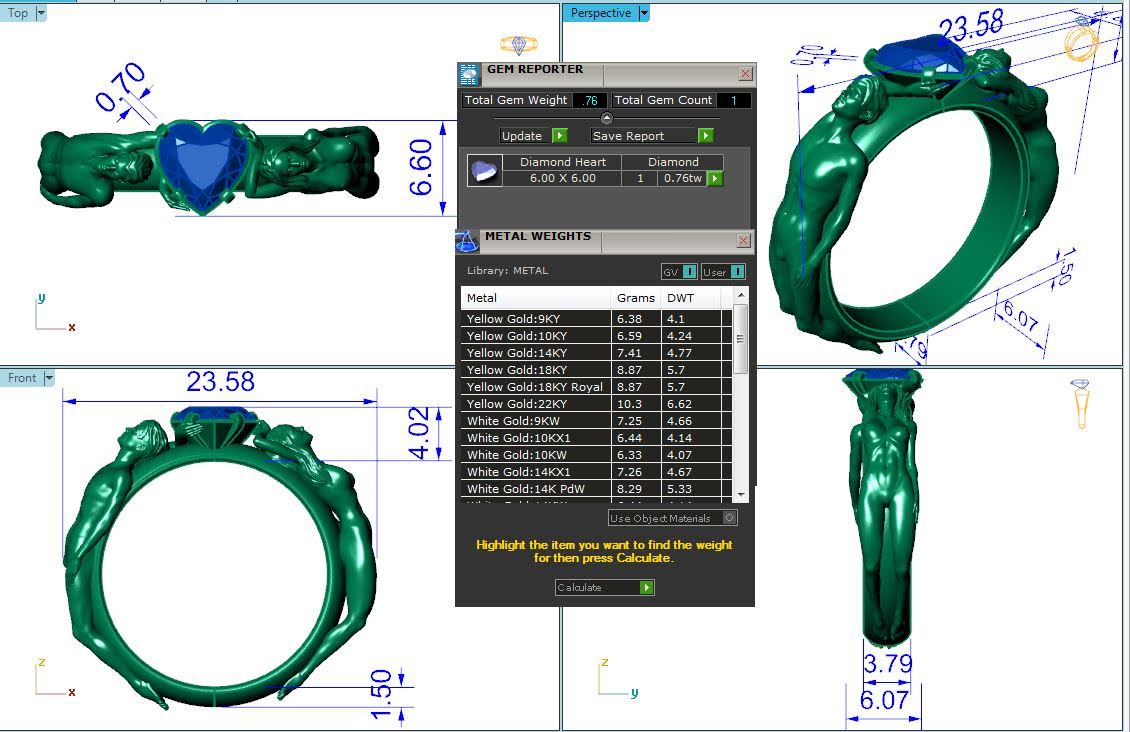Image resolution: width=1130 pixels, height=732 pixels.
Task: Click the Metal Weights scale icon
Action: (467, 241)
